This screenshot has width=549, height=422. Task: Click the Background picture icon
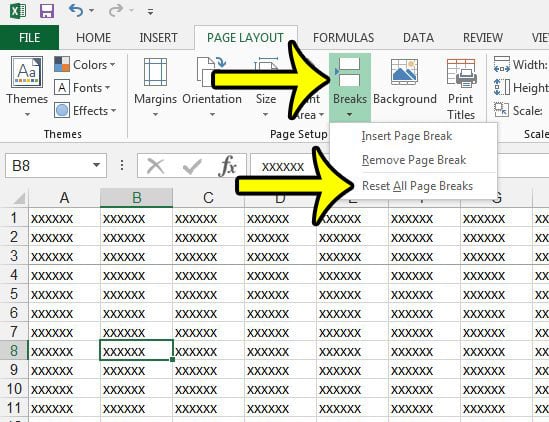click(404, 72)
